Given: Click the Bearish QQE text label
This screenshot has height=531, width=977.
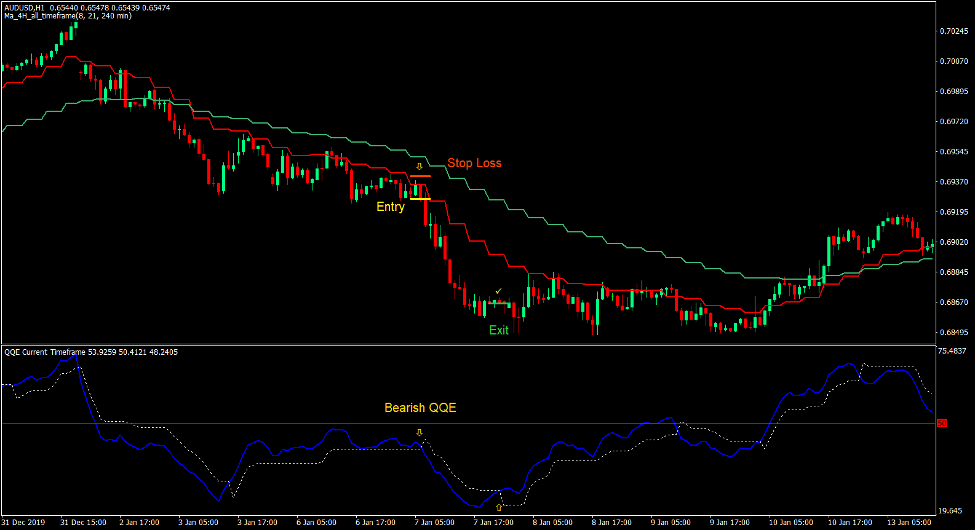Looking at the screenshot, I should click(x=421, y=408).
